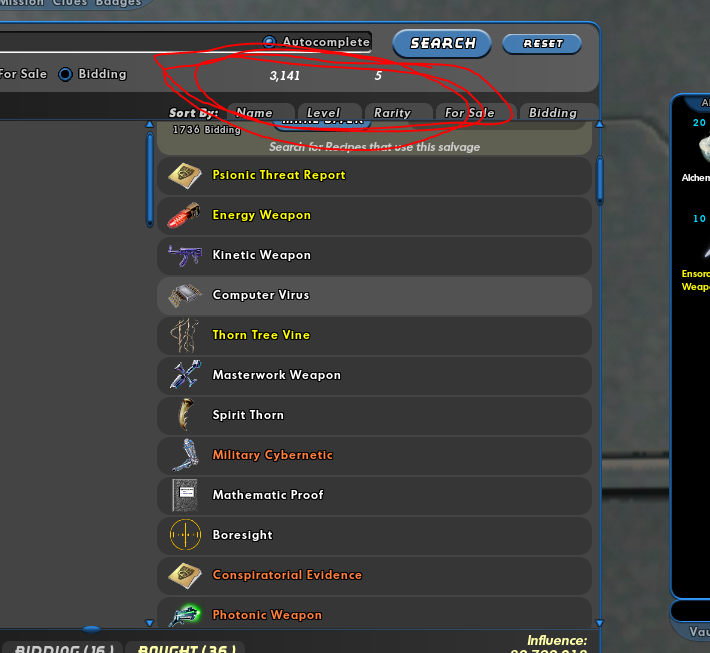The image size is (710, 653).
Task: Click the RESET button
Action: pyautogui.click(x=542, y=44)
